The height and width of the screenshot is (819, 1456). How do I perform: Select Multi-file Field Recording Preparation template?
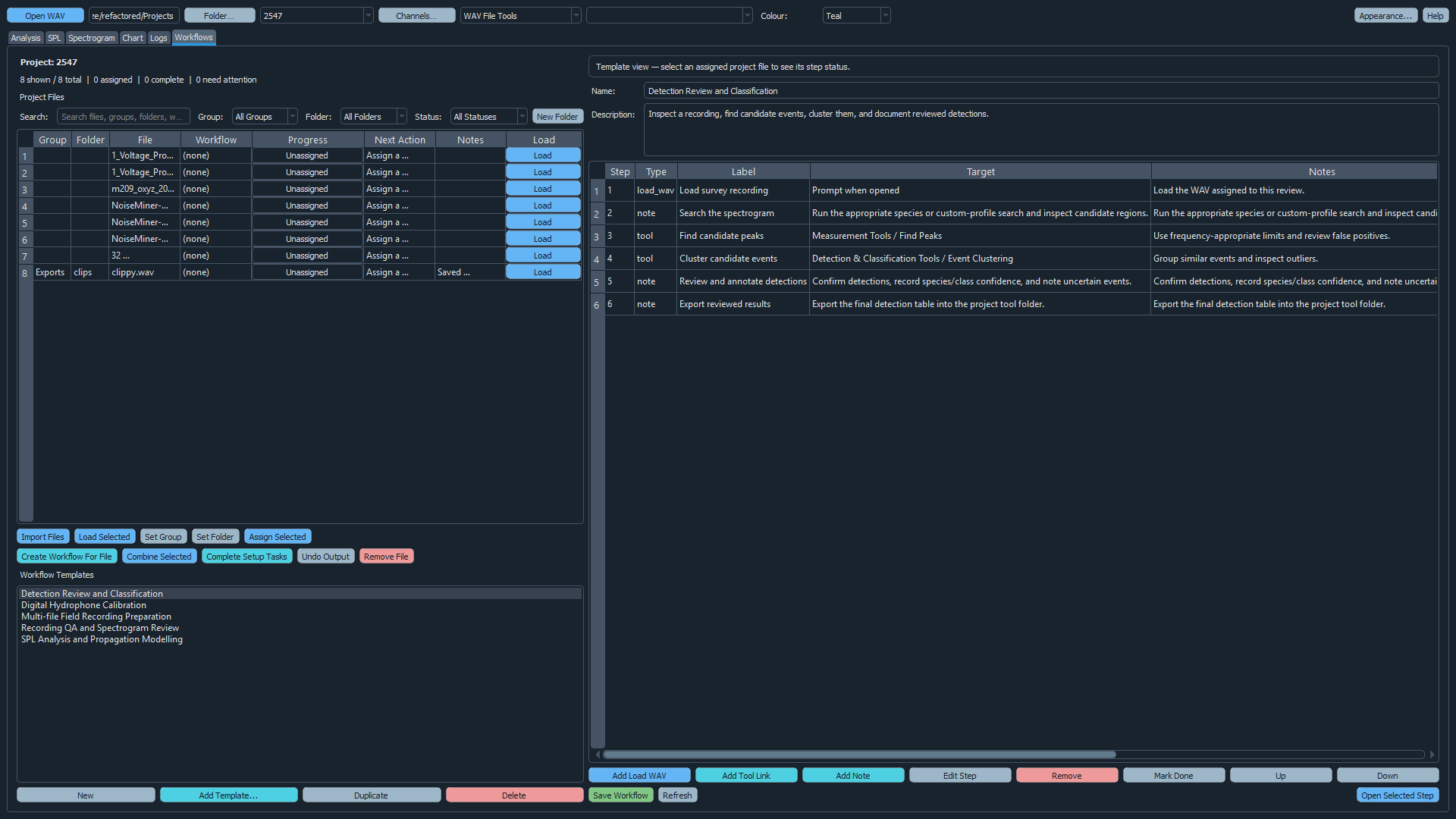[300, 617]
